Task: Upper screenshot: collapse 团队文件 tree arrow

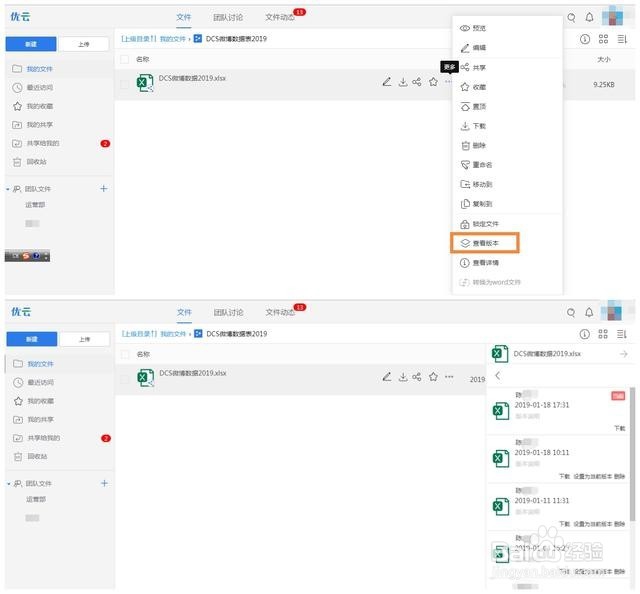Action: pos(8,189)
